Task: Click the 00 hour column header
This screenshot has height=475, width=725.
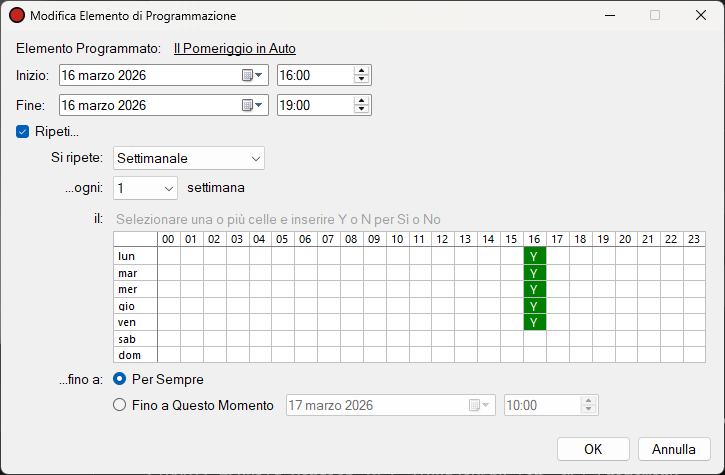Action: 169,239
